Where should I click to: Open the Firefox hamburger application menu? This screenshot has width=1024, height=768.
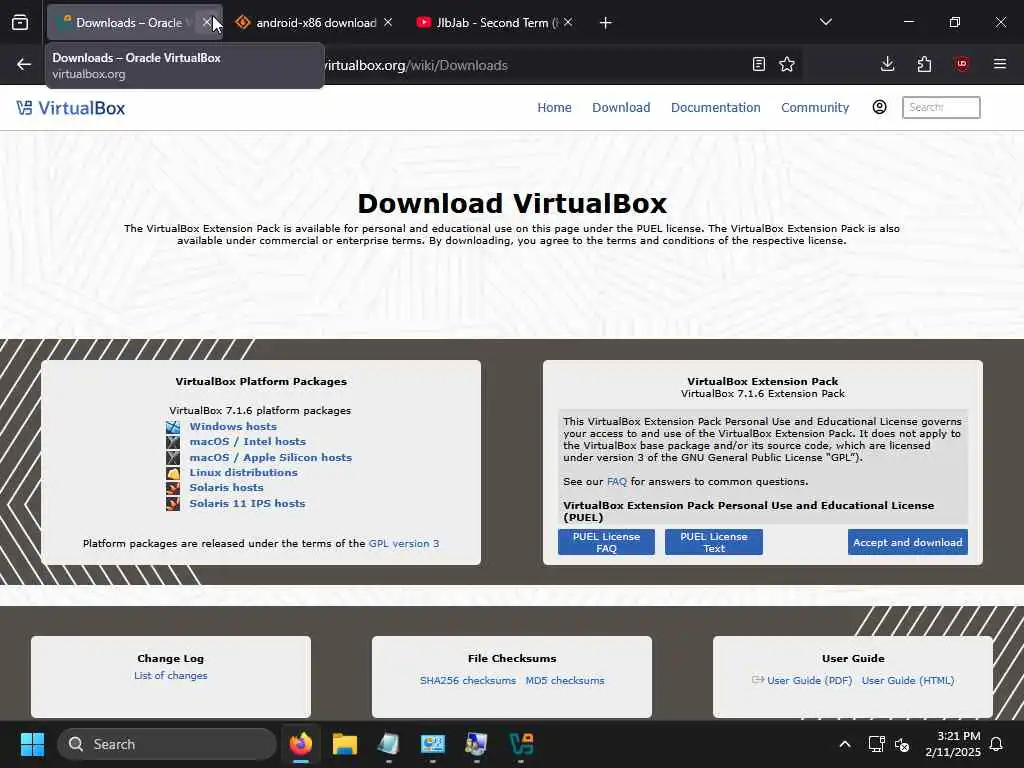pyautogui.click(x=1000, y=64)
